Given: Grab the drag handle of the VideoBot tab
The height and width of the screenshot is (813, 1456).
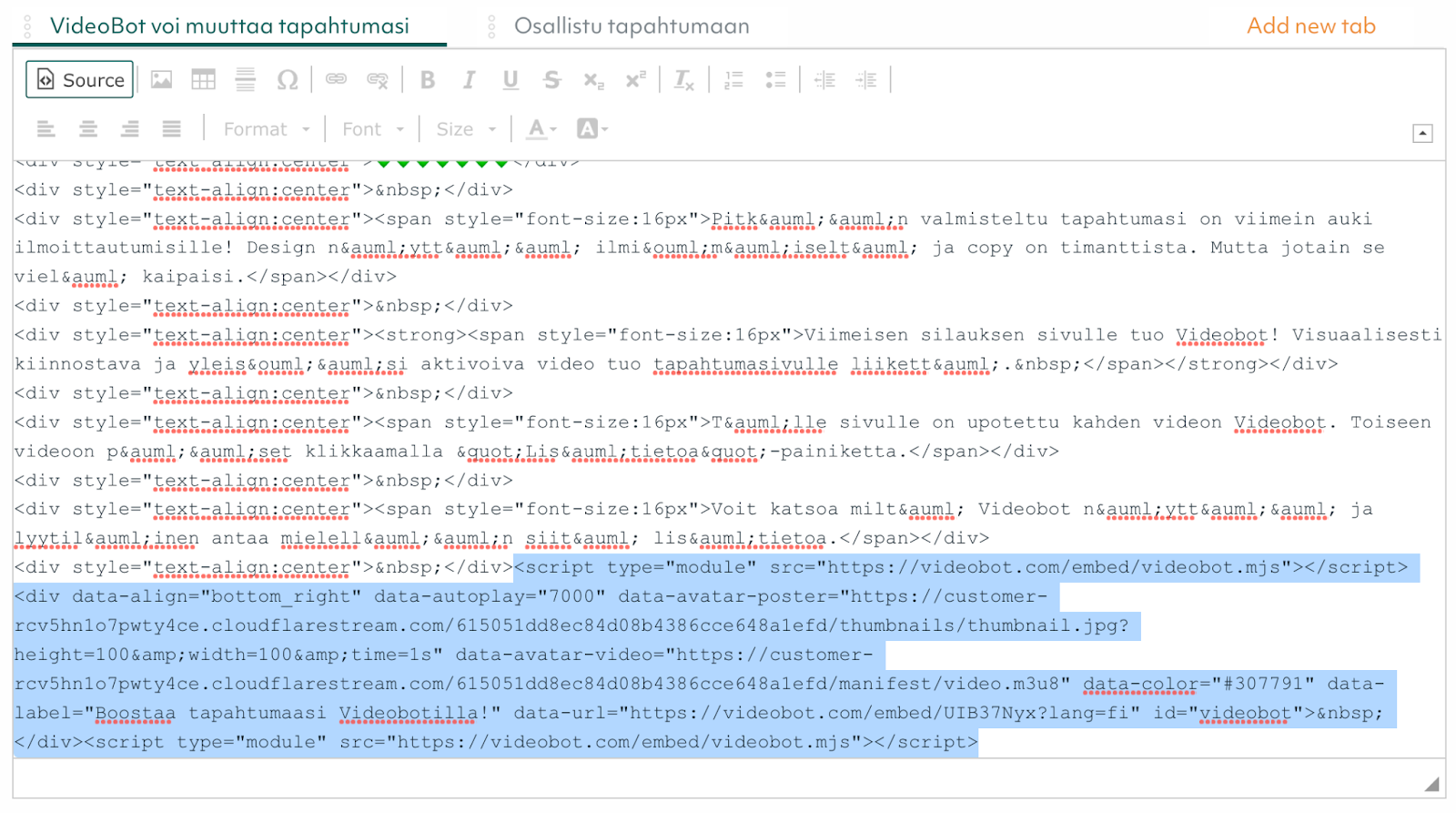Looking at the screenshot, I should point(27,26).
